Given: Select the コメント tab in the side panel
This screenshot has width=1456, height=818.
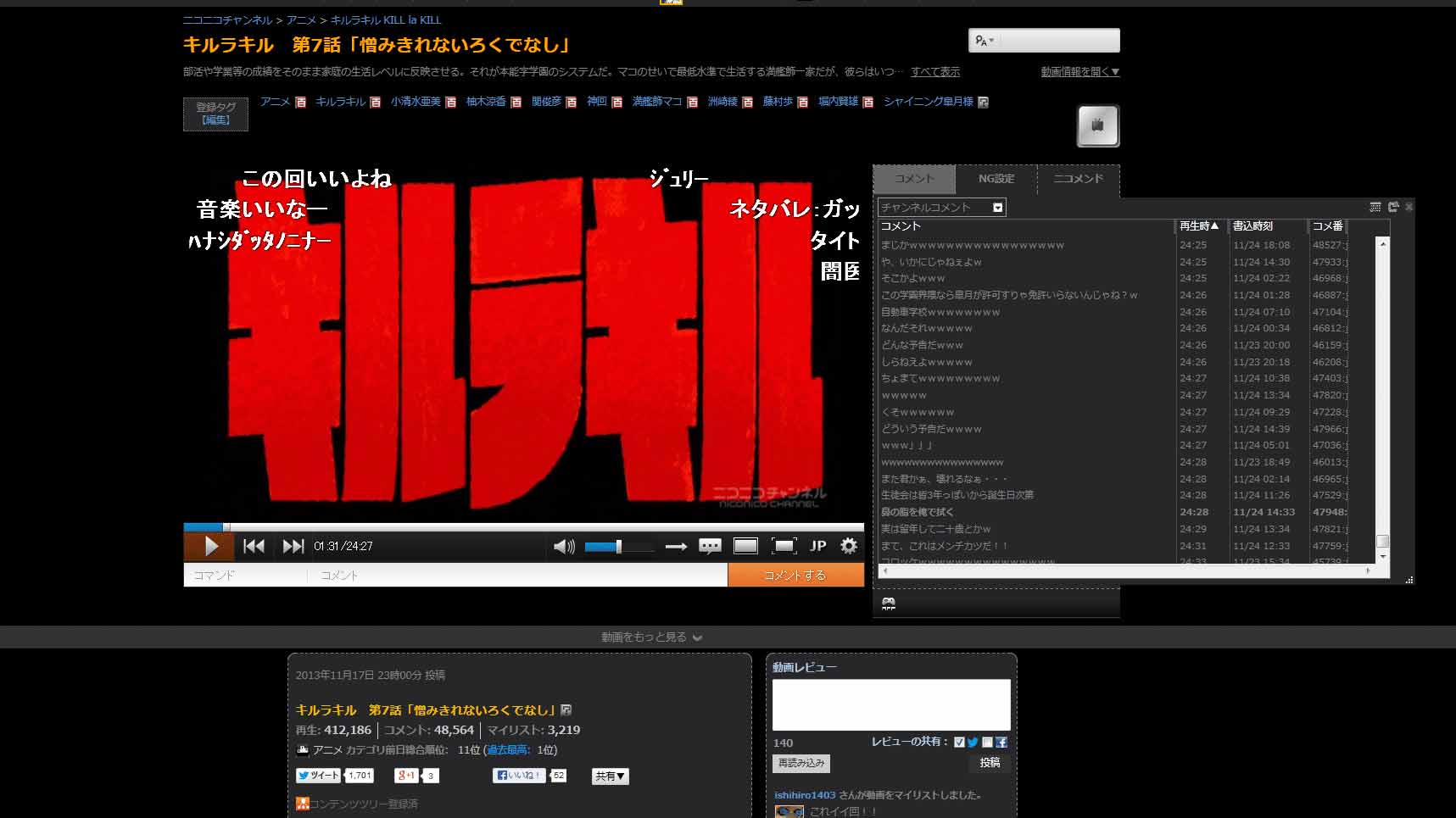Looking at the screenshot, I should tap(914, 179).
